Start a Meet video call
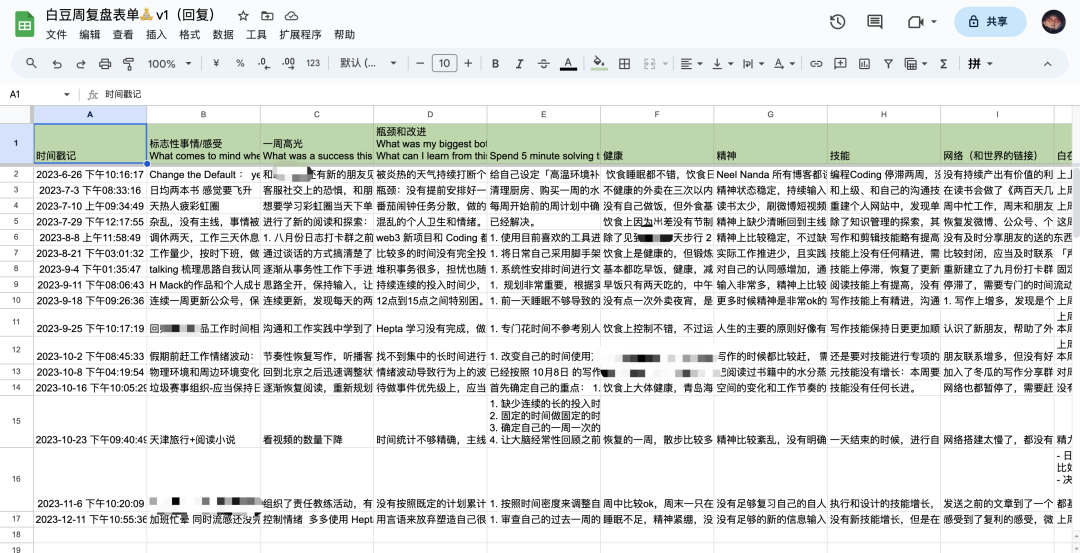 tap(915, 22)
